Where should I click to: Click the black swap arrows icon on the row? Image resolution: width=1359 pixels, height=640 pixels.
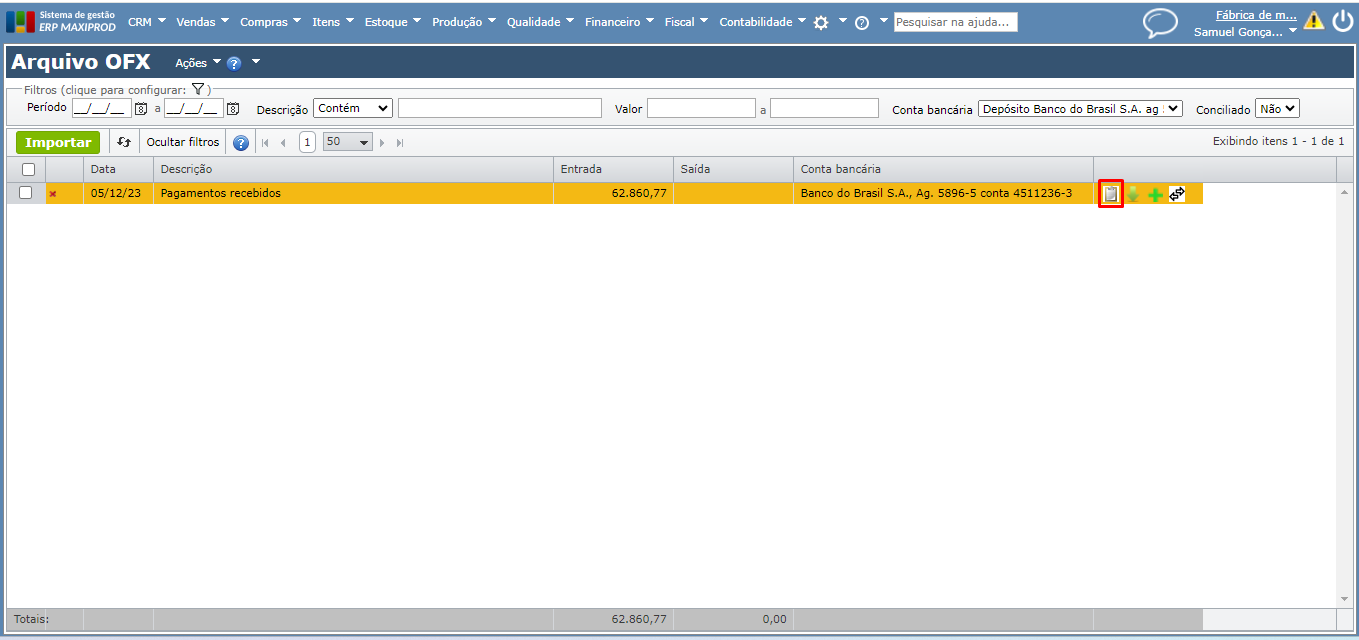pyautogui.click(x=1177, y=194)
